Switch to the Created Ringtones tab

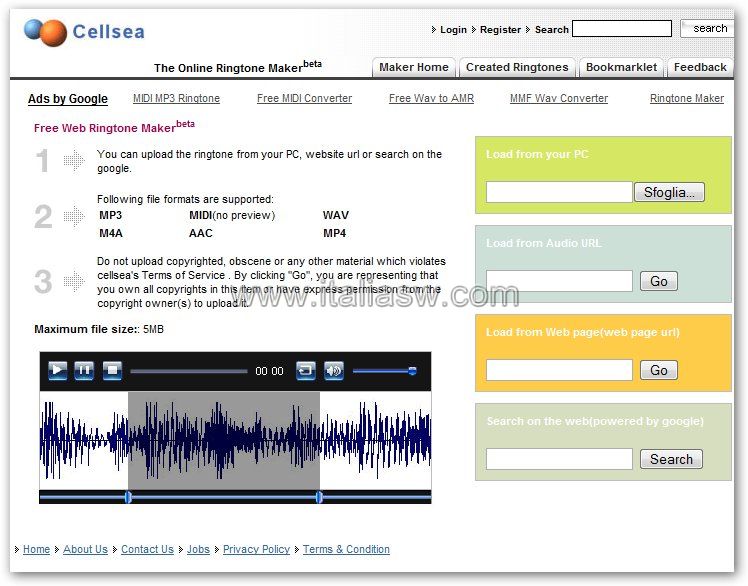coord(517,67)
